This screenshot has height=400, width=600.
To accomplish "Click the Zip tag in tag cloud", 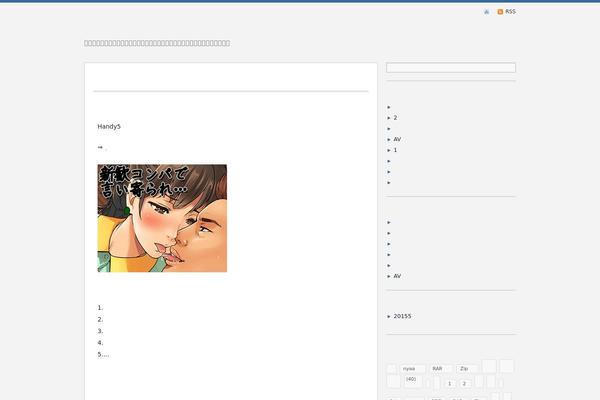I will (x=467, y=369).
